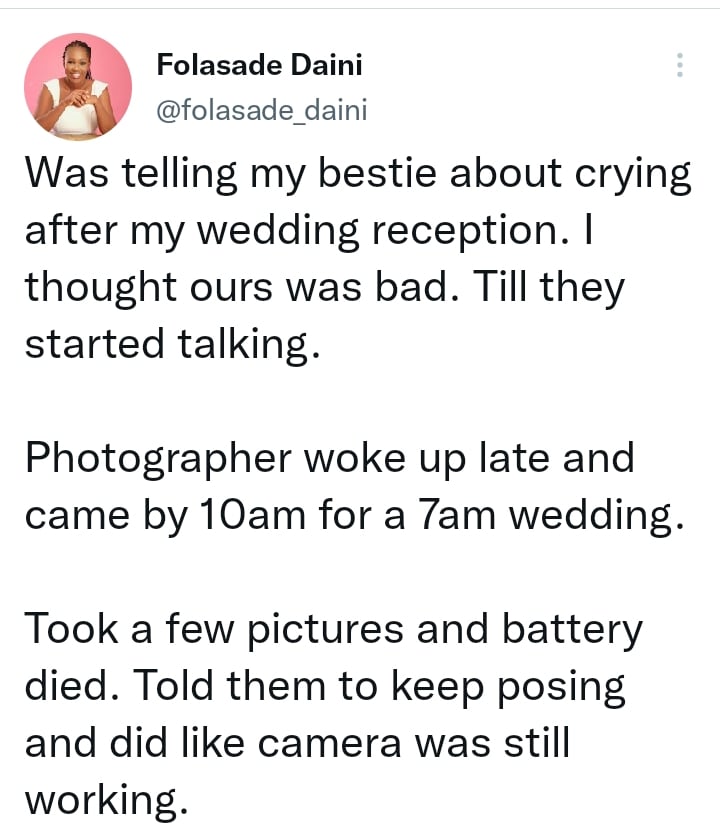This screenshot has height=825, width=720.
Task: Click the paragraph starting 'Took a few pictures'
Action: [x=334, y=714]
